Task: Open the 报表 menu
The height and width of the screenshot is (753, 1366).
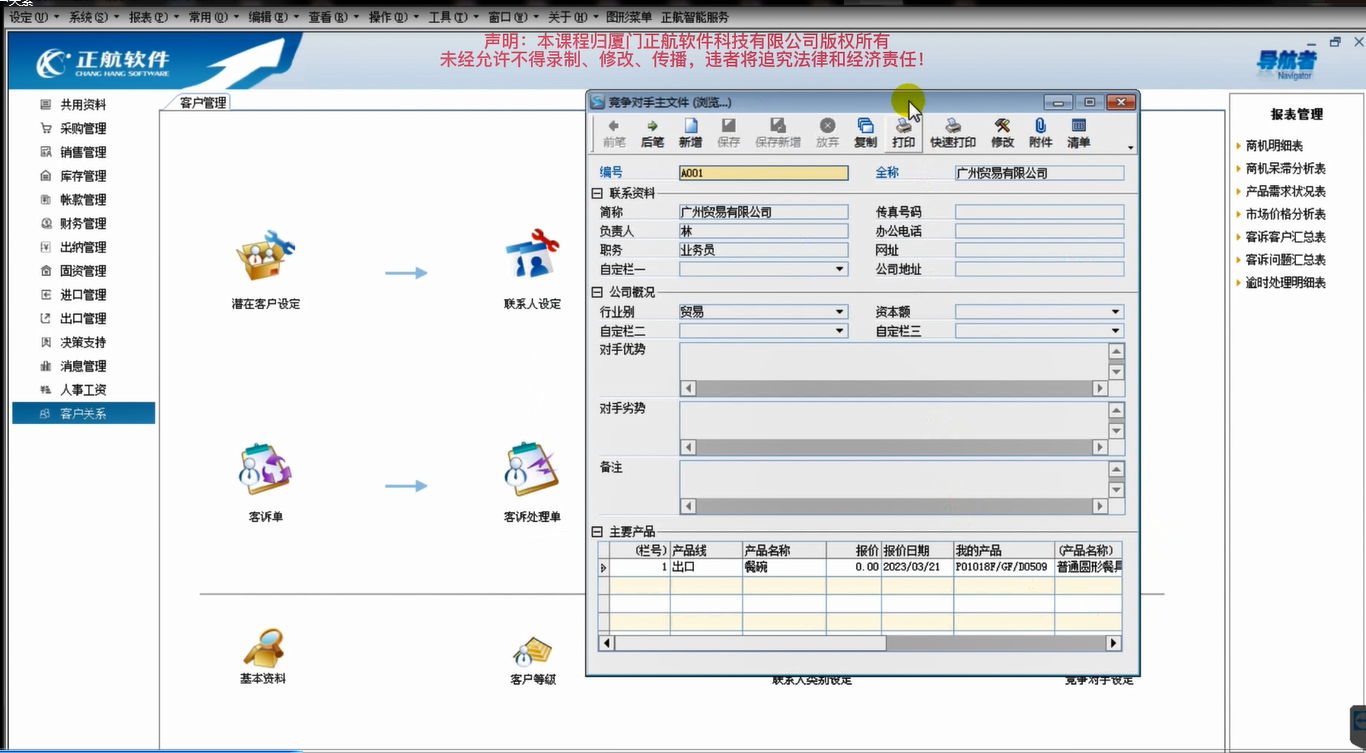Action: (154, 17)
